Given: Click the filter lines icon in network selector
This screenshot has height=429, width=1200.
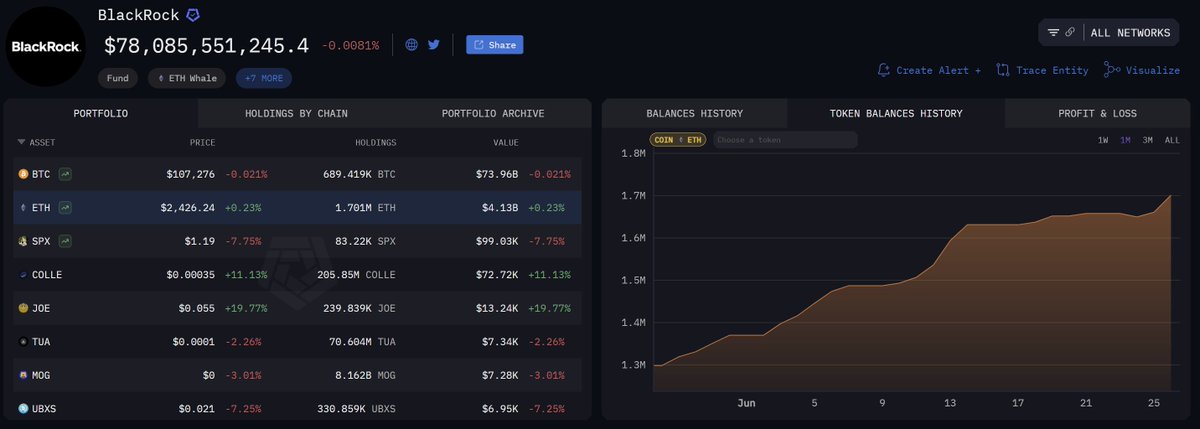Looking at the screenshot, I should coord(1053,33).
